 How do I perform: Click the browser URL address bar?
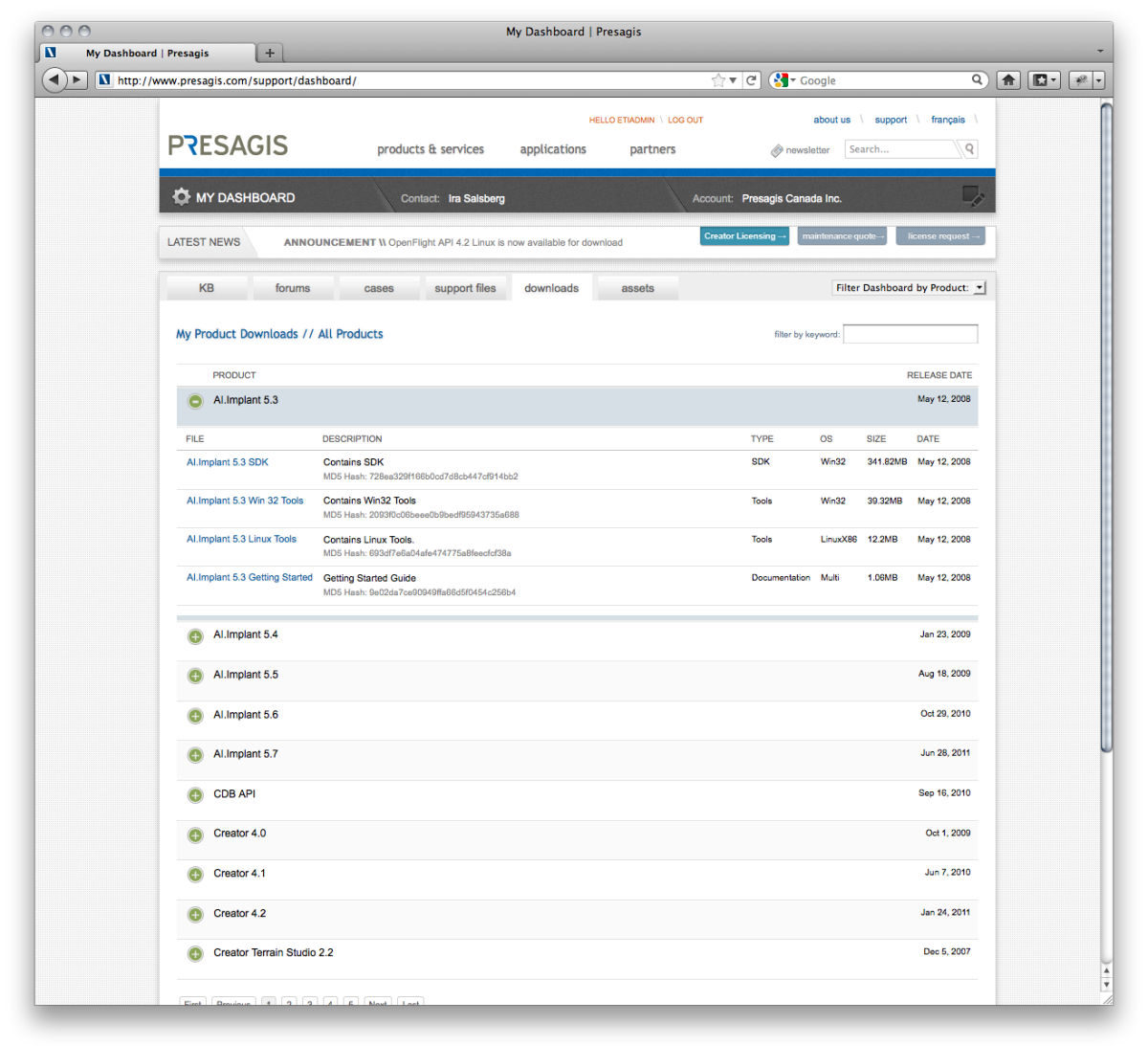point(411,80)
